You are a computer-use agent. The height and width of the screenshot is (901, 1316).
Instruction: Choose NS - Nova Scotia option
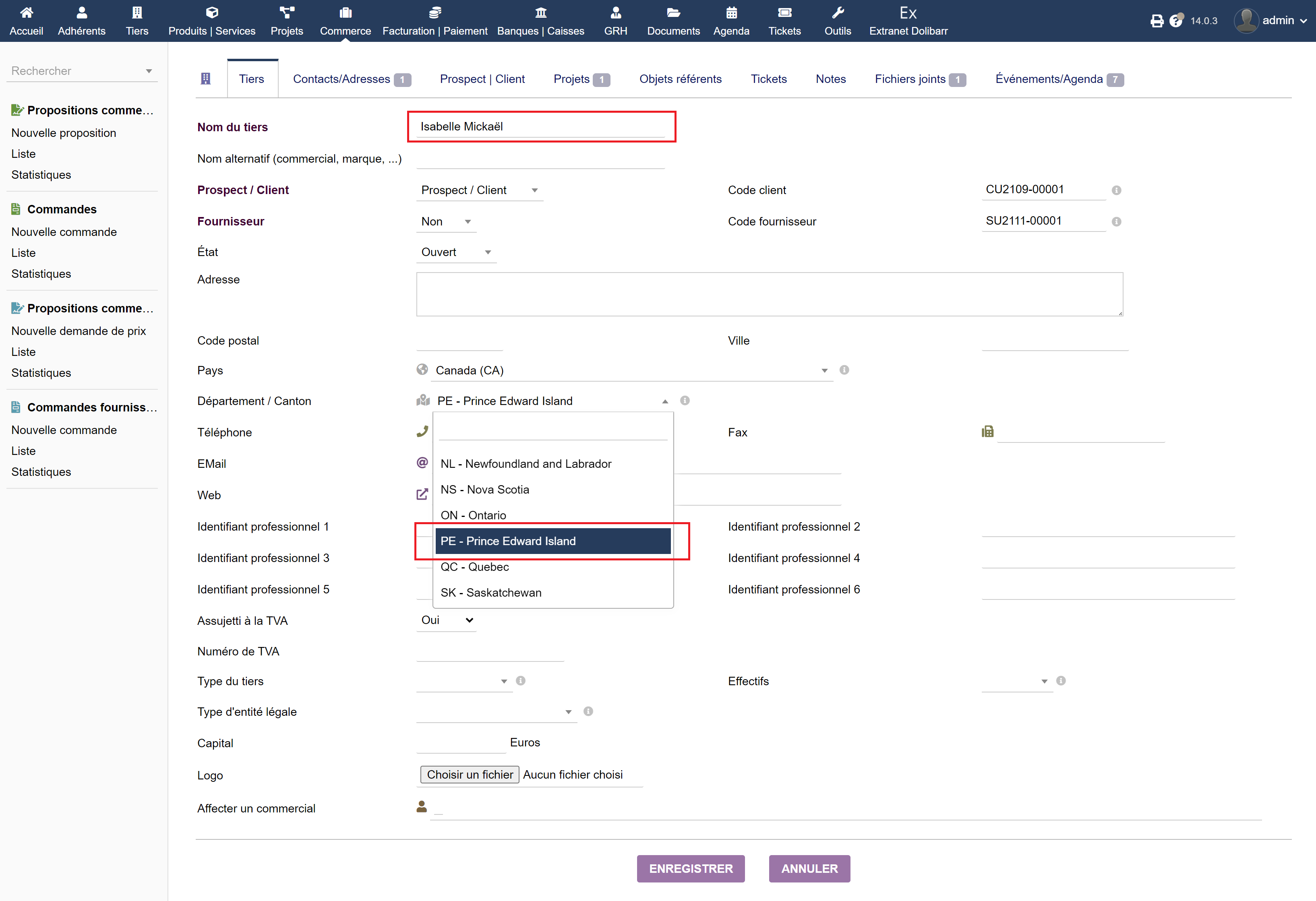tap(485, 490)
